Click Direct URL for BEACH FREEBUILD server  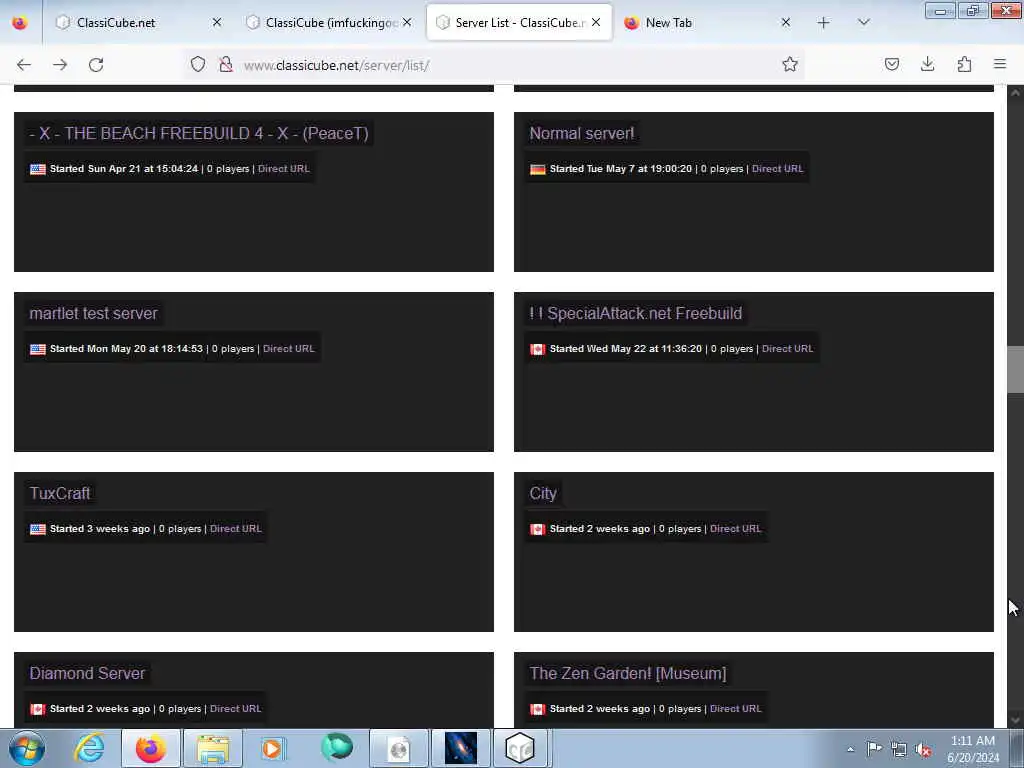284,168
